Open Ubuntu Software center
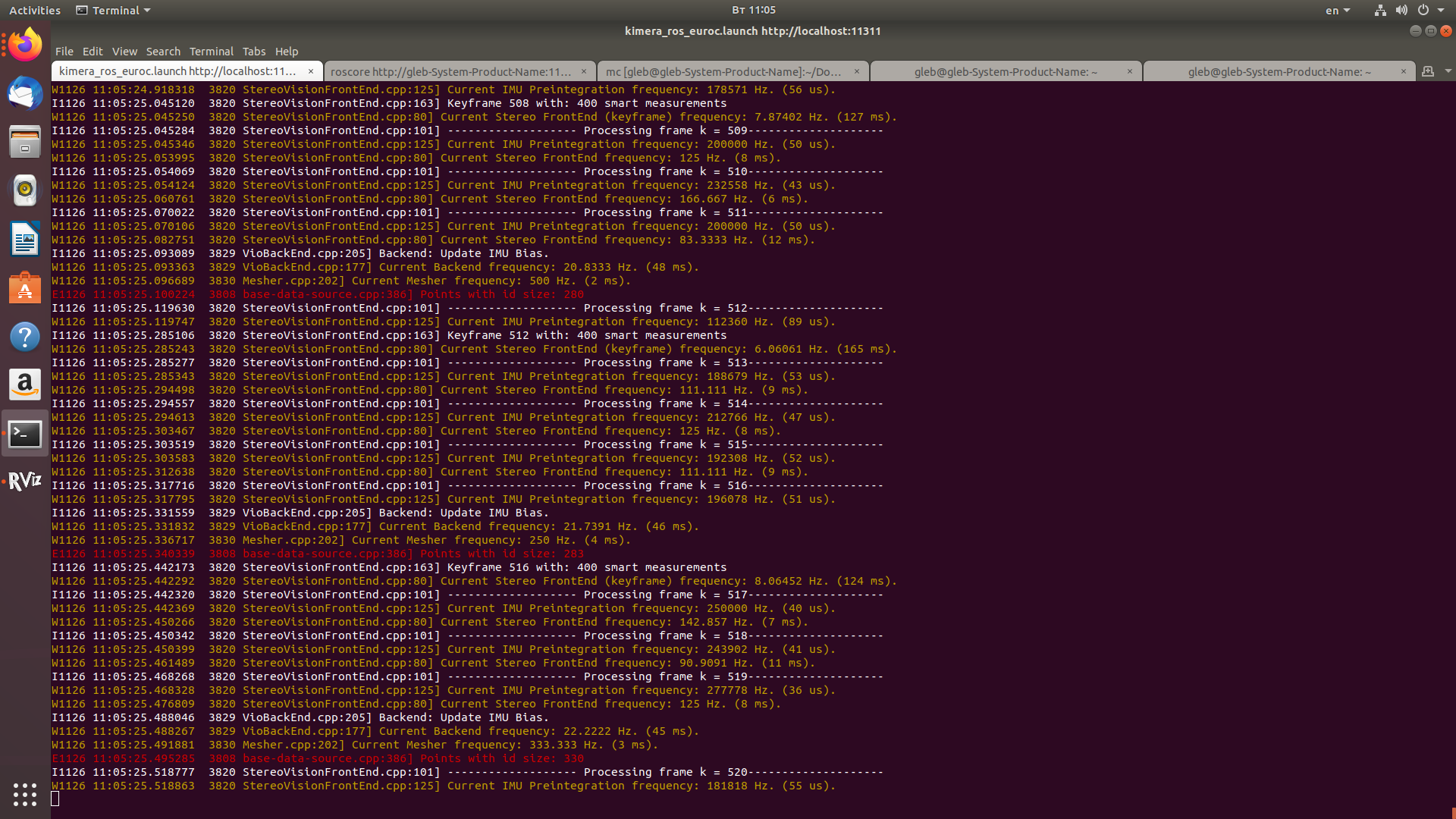This screenshot has height=819, width=1456. [x=25, y=287]
